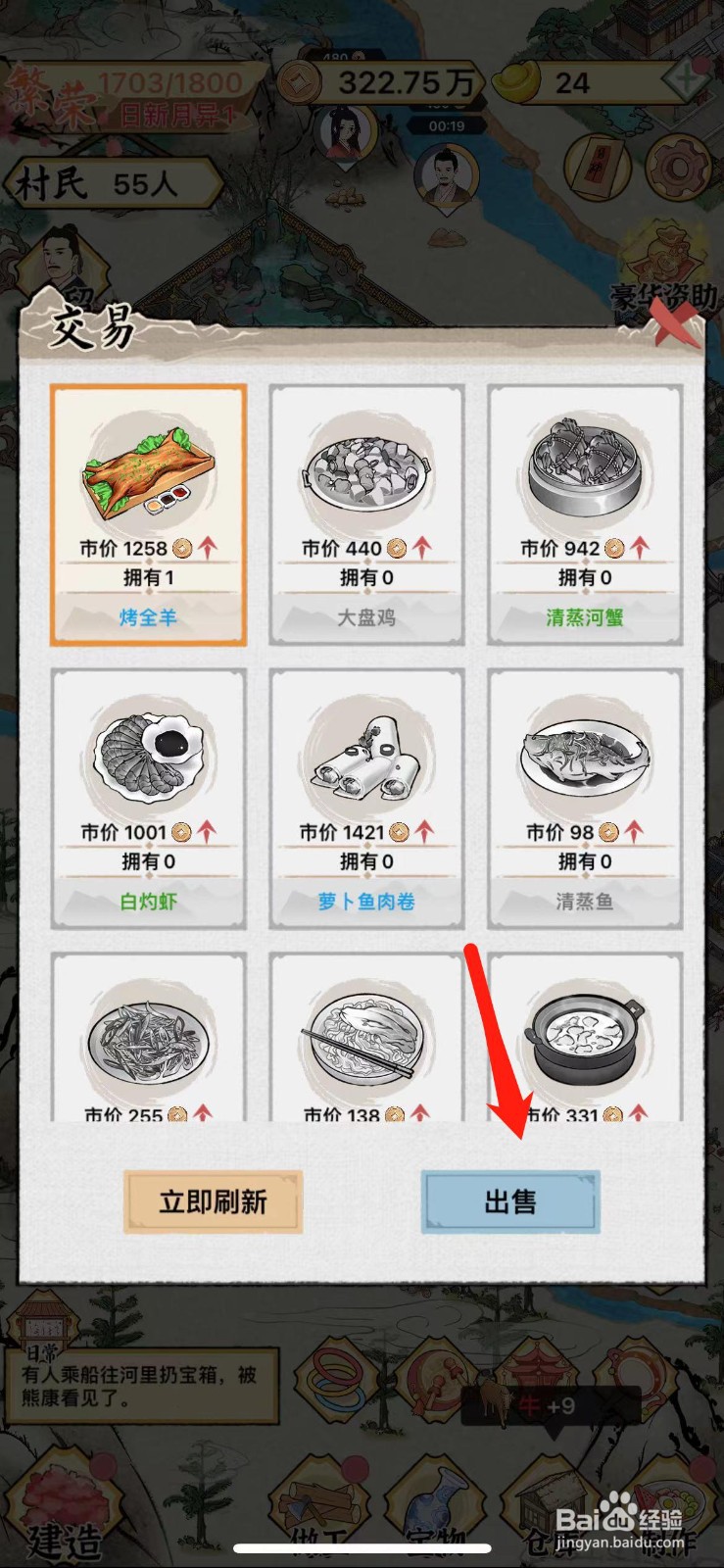724x1568 pixels.
Task: Select the 大盘鸡 chicken plate item
Action: [366, 514]
